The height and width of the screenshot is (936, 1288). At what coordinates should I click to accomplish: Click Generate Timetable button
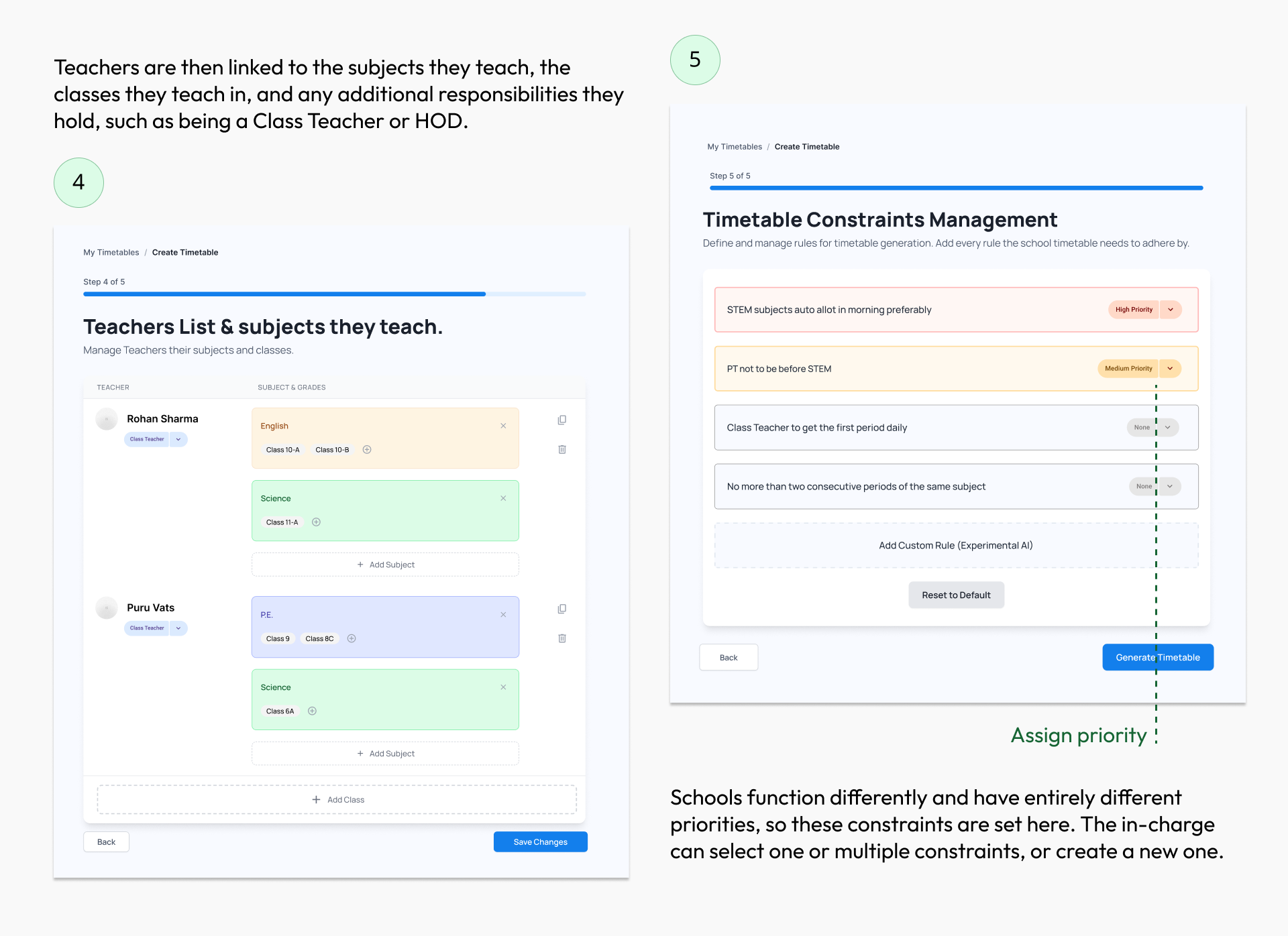pyautogui.click(x=1158, y=658)
